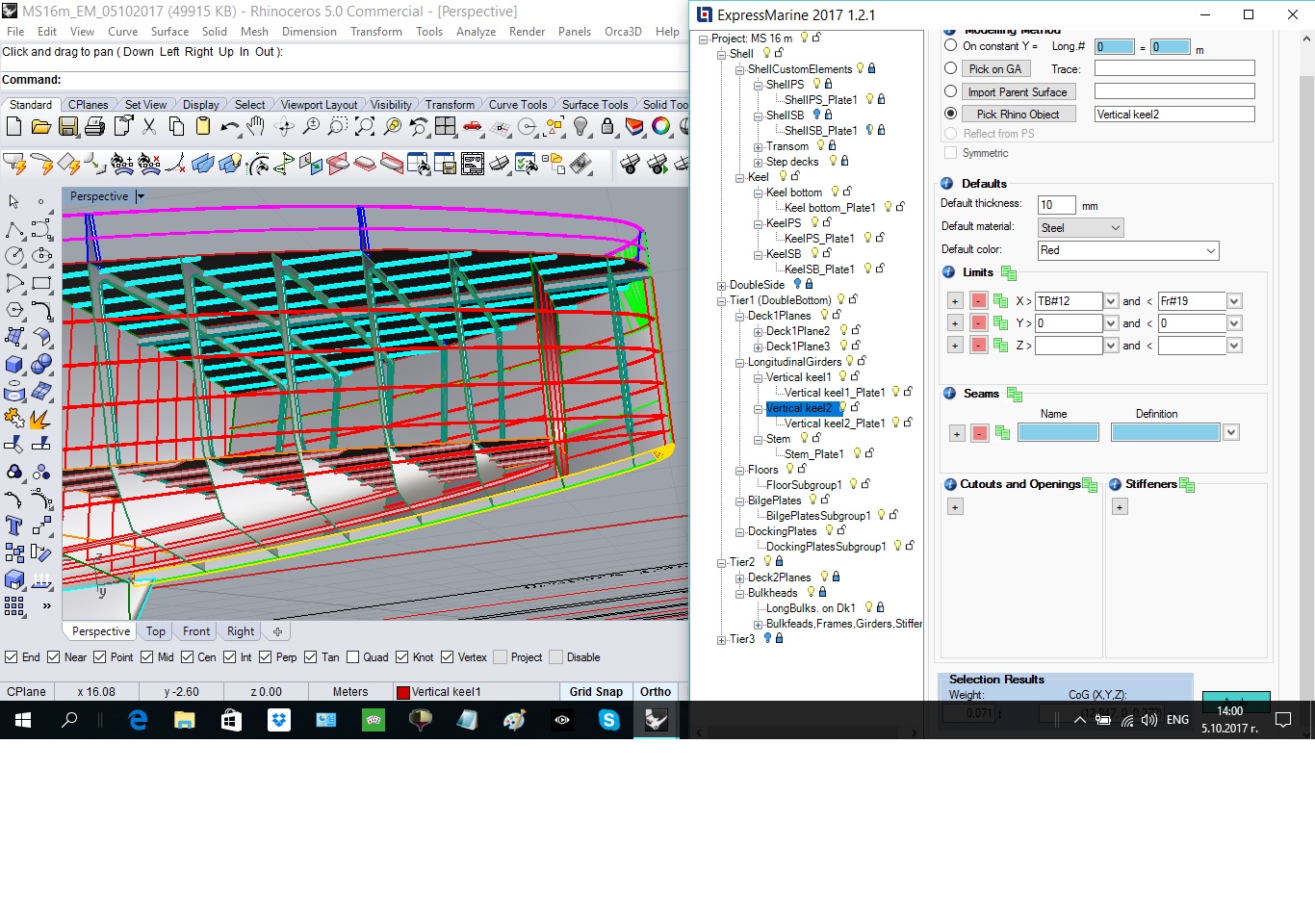This screenshot has width=1315, height=924.
Task: Click the Text object tool icon
Action: [x=14, y=525]
